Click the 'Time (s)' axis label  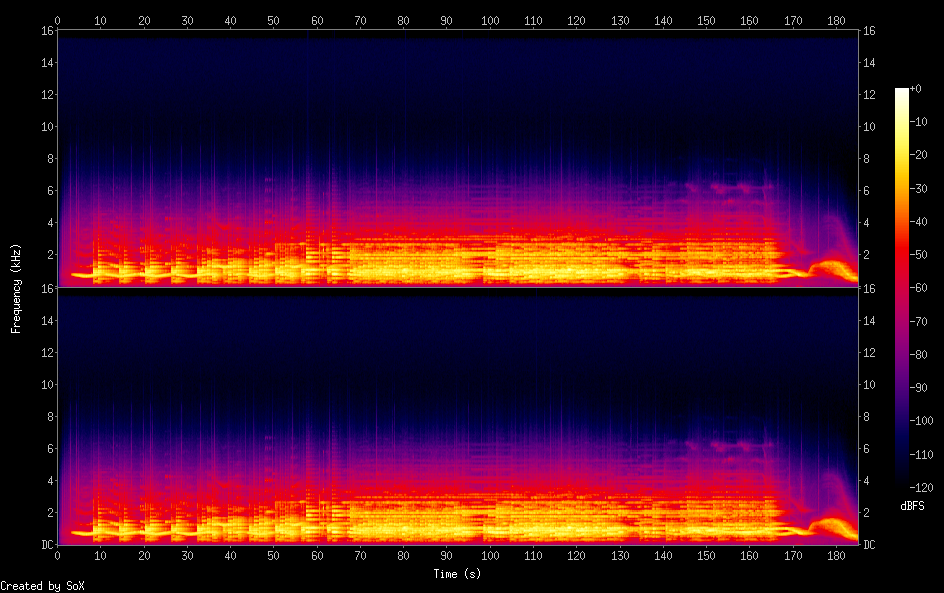(x=458, y=574)
